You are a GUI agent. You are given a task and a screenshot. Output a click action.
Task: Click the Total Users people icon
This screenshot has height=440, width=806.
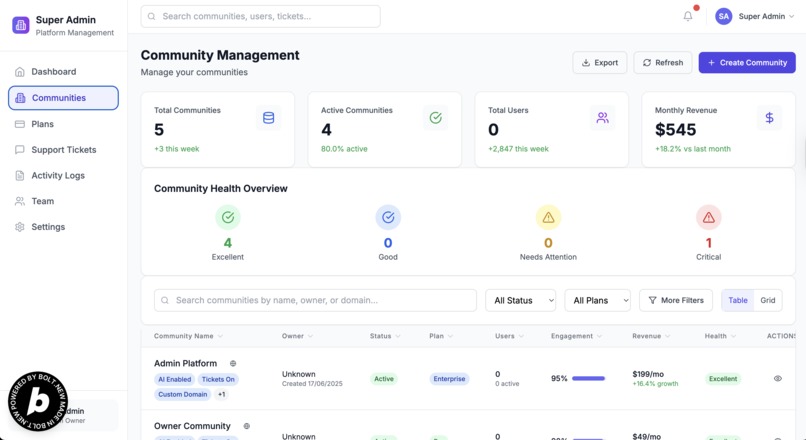pos(602,118)
